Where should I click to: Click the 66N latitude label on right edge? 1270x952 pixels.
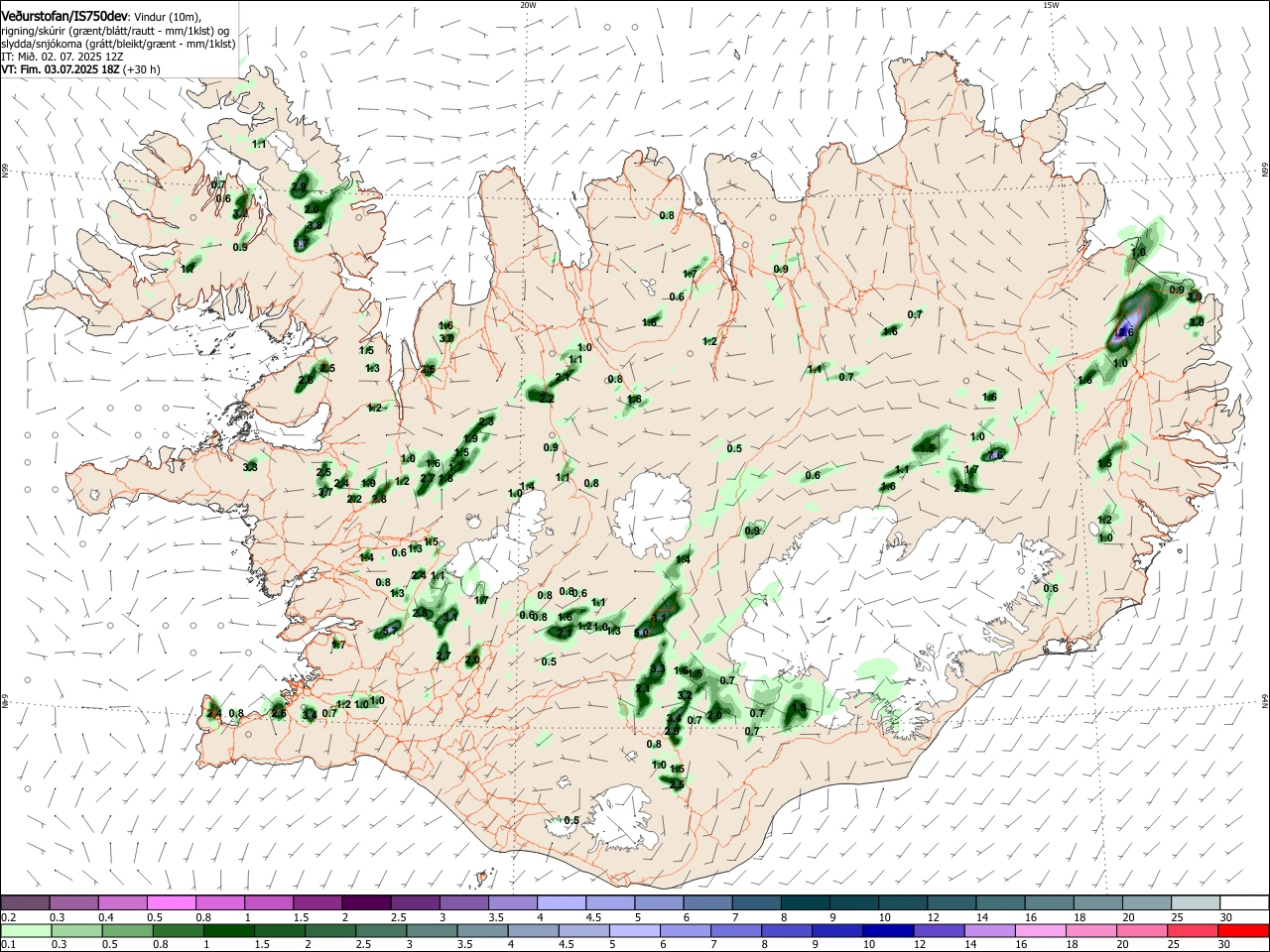1265,171
